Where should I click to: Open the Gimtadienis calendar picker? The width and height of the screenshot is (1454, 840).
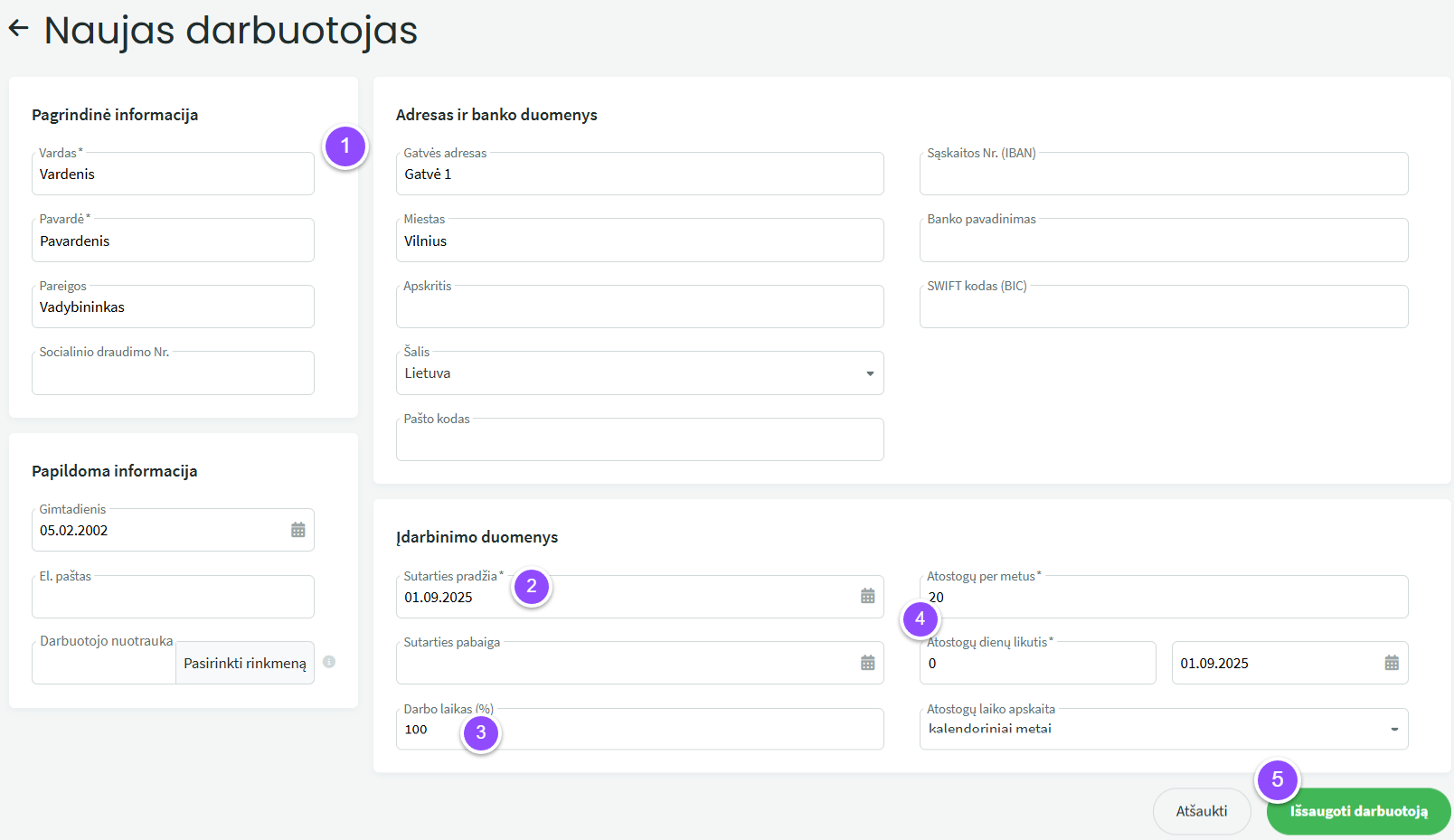click(297, 530)
